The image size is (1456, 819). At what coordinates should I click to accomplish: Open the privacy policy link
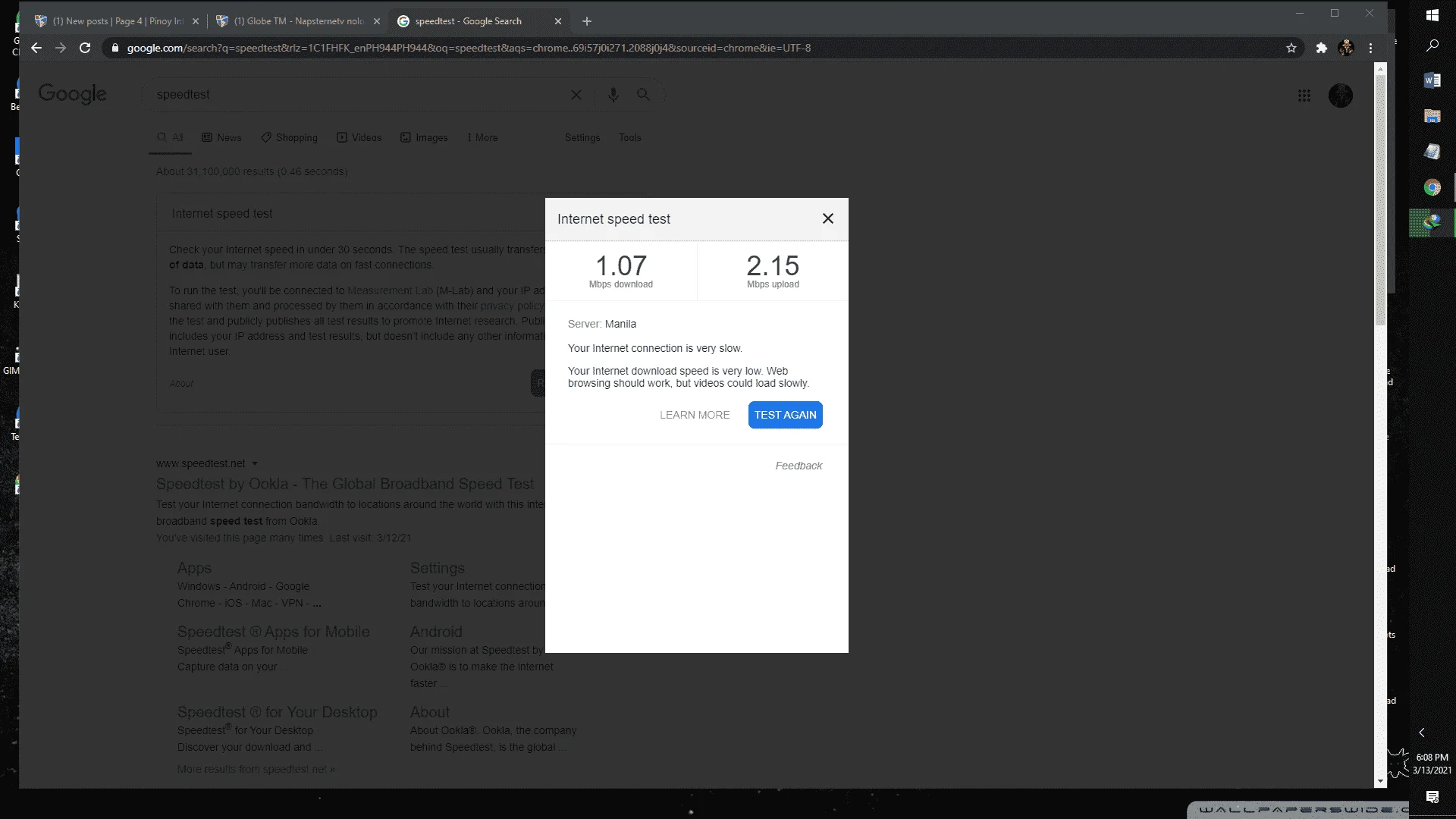click(x=512, y=306)
